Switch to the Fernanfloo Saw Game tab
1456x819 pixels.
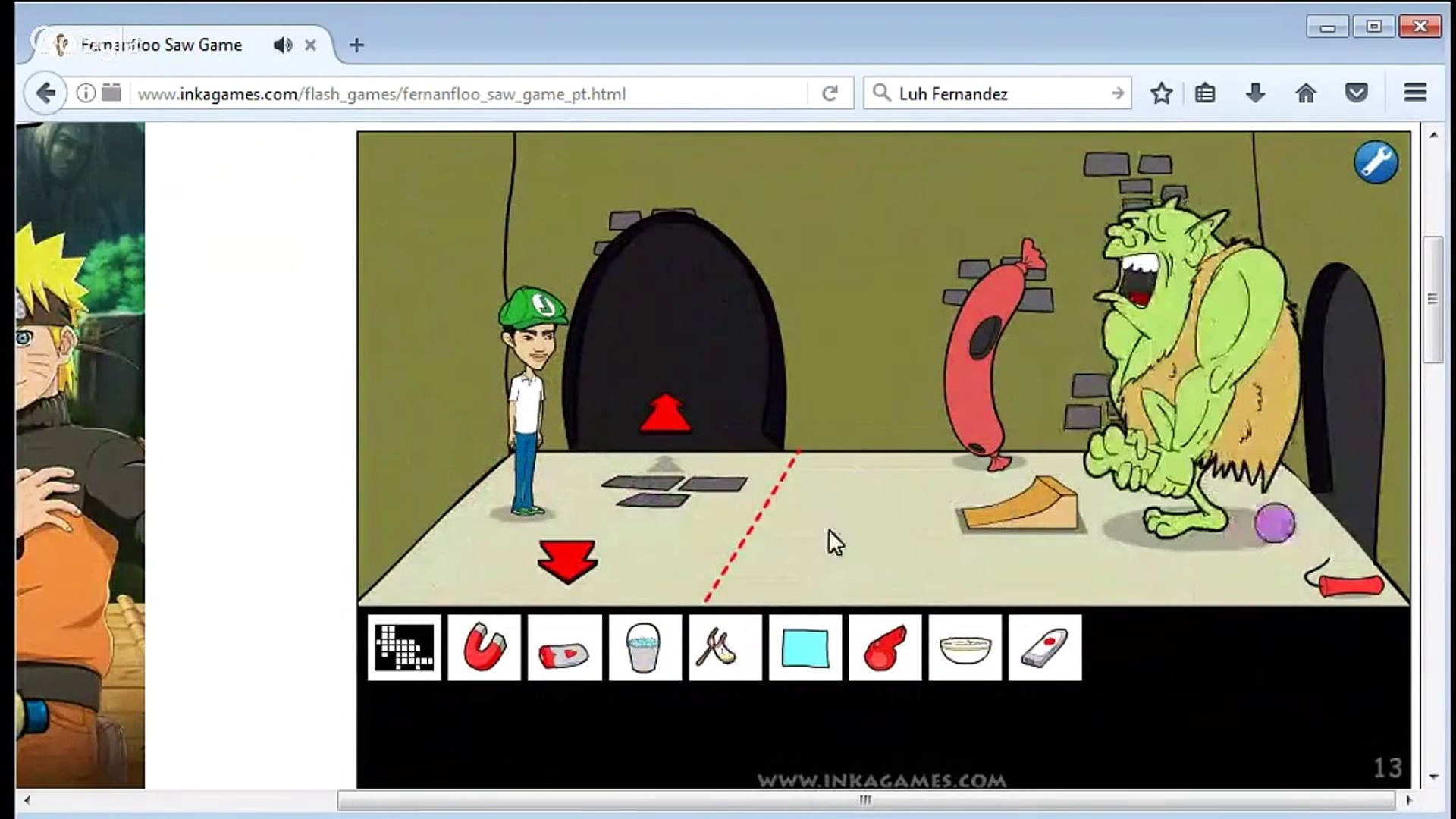point(162,45)
